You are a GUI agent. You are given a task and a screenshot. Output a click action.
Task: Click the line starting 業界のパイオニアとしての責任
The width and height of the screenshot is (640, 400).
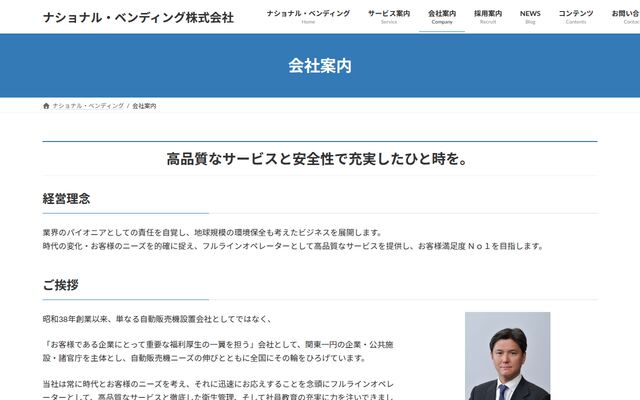tap(212, 233)
